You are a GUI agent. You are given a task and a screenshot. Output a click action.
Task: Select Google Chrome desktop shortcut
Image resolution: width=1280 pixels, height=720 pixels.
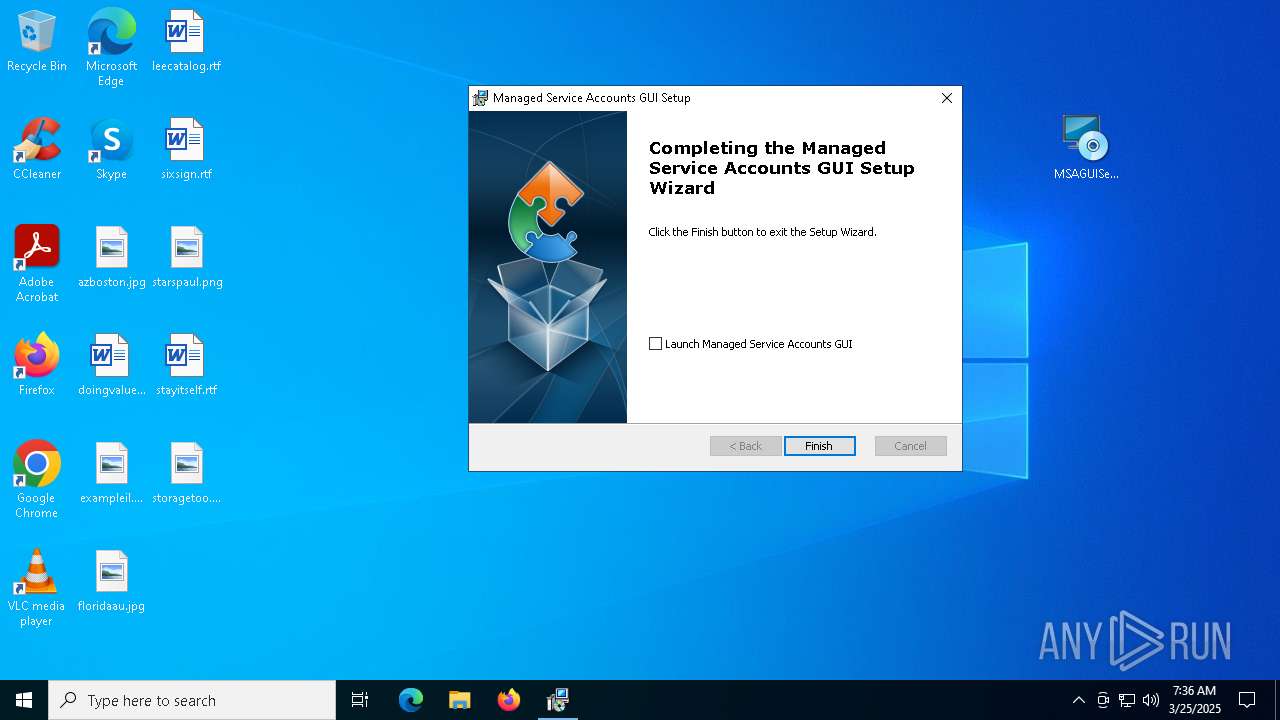tap(37, 480)
